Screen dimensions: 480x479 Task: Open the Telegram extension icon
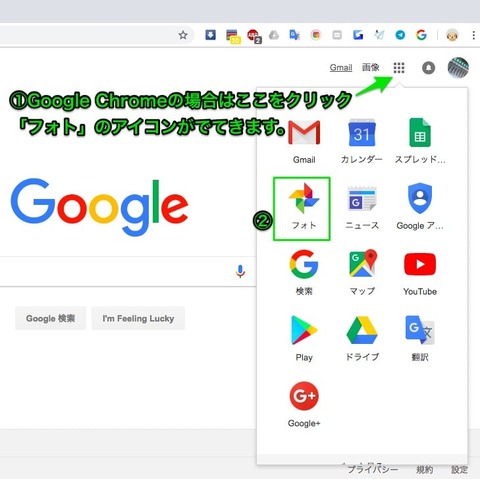coord(400,35)
